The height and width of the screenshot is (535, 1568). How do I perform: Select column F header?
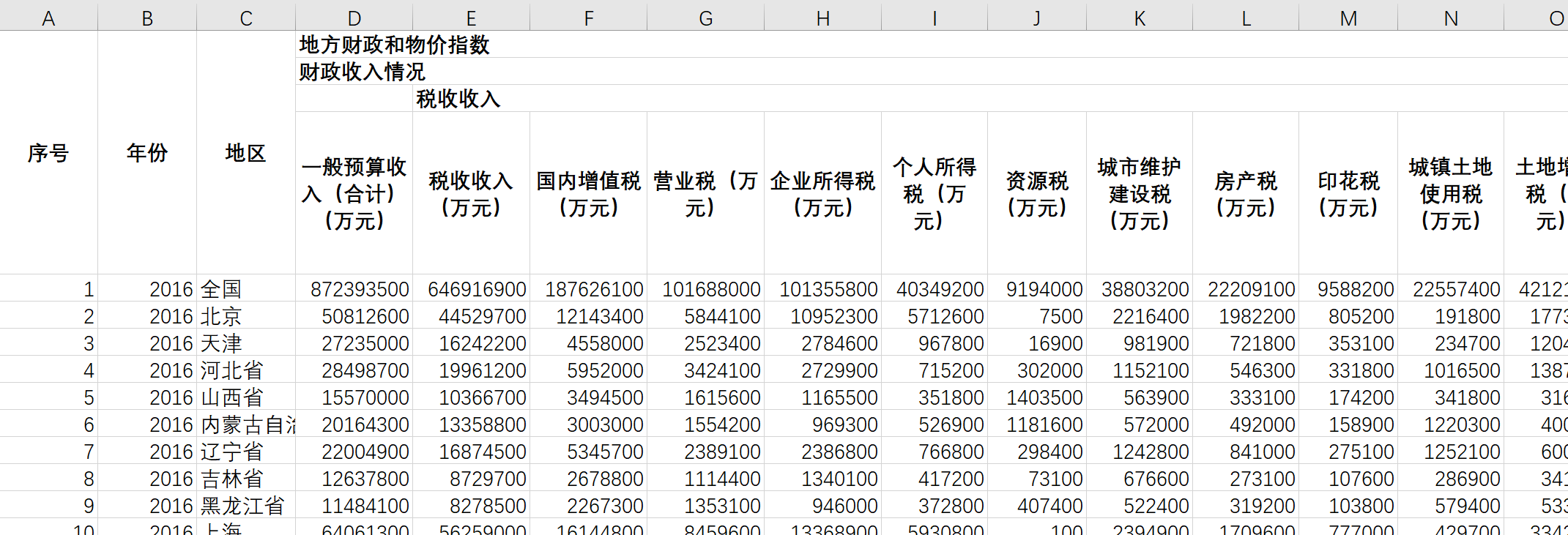(589, 18)
